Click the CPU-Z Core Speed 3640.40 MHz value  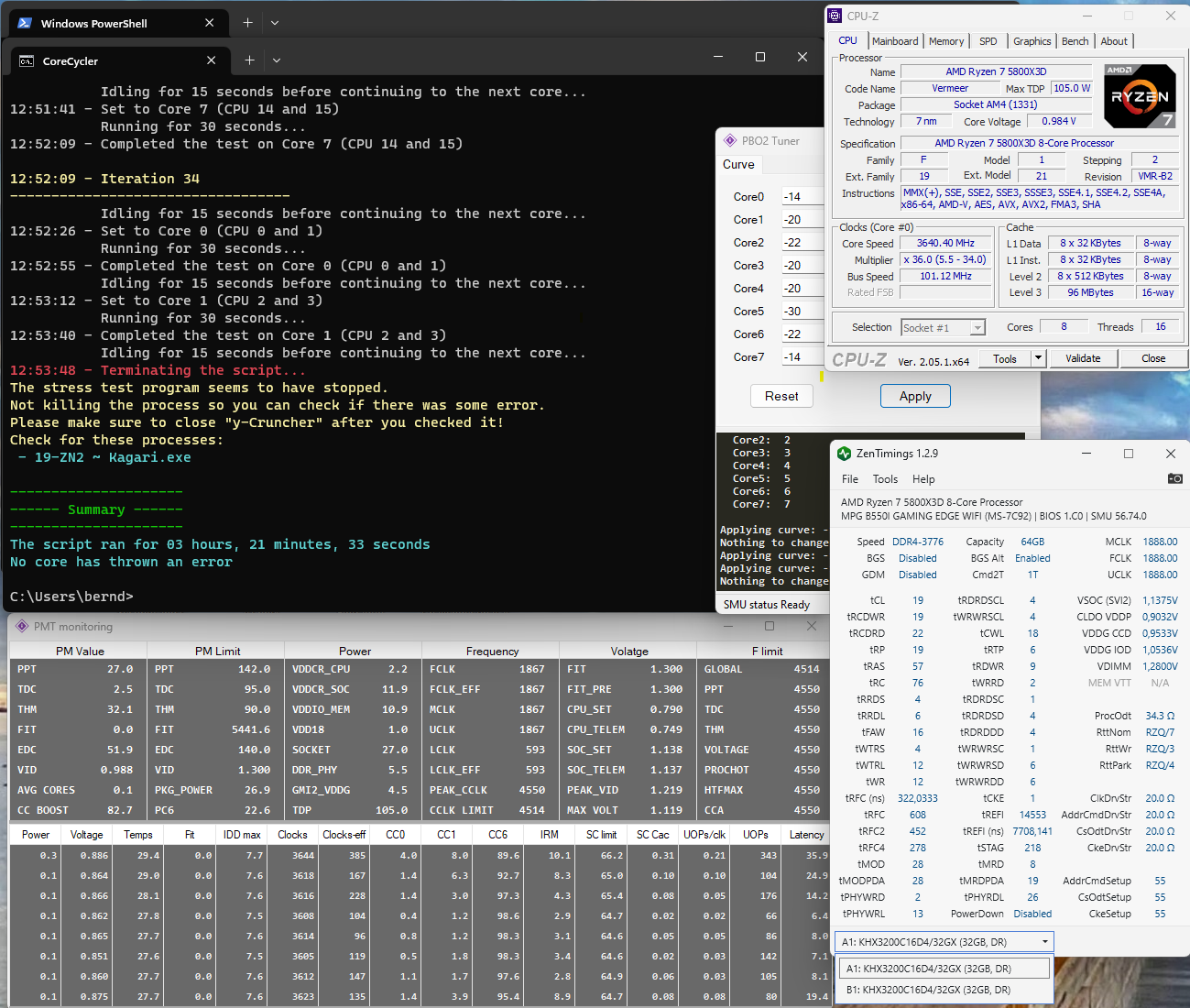click(945, 243)
